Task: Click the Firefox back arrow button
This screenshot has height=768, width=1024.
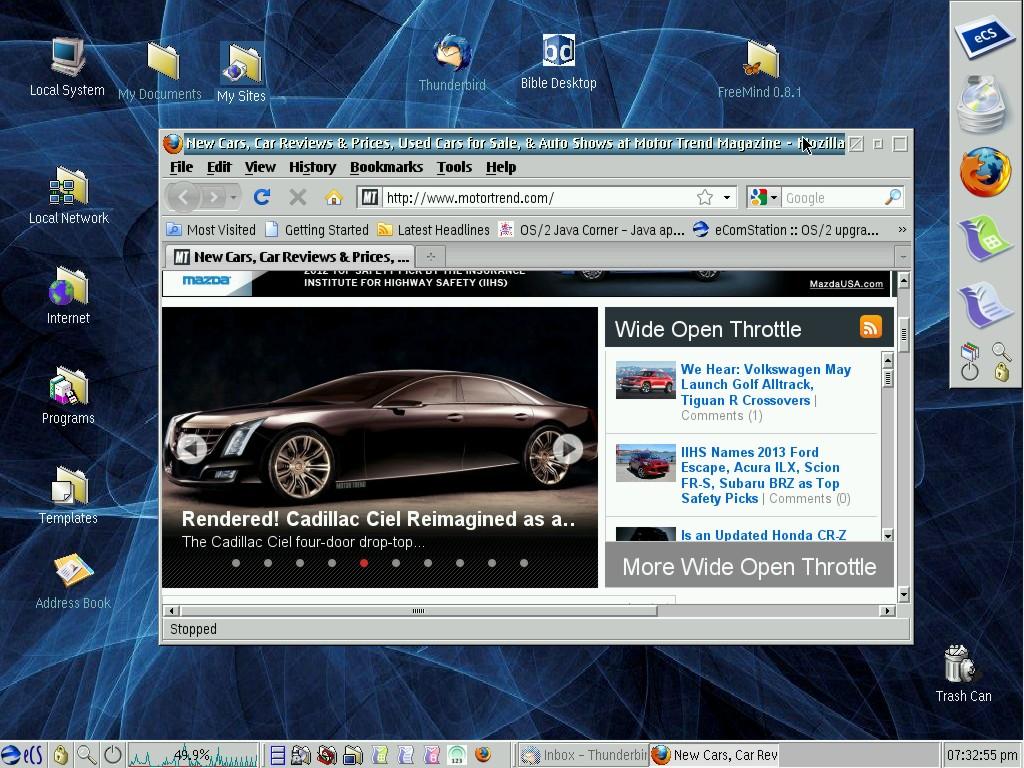Action: (x=184, y=197)
